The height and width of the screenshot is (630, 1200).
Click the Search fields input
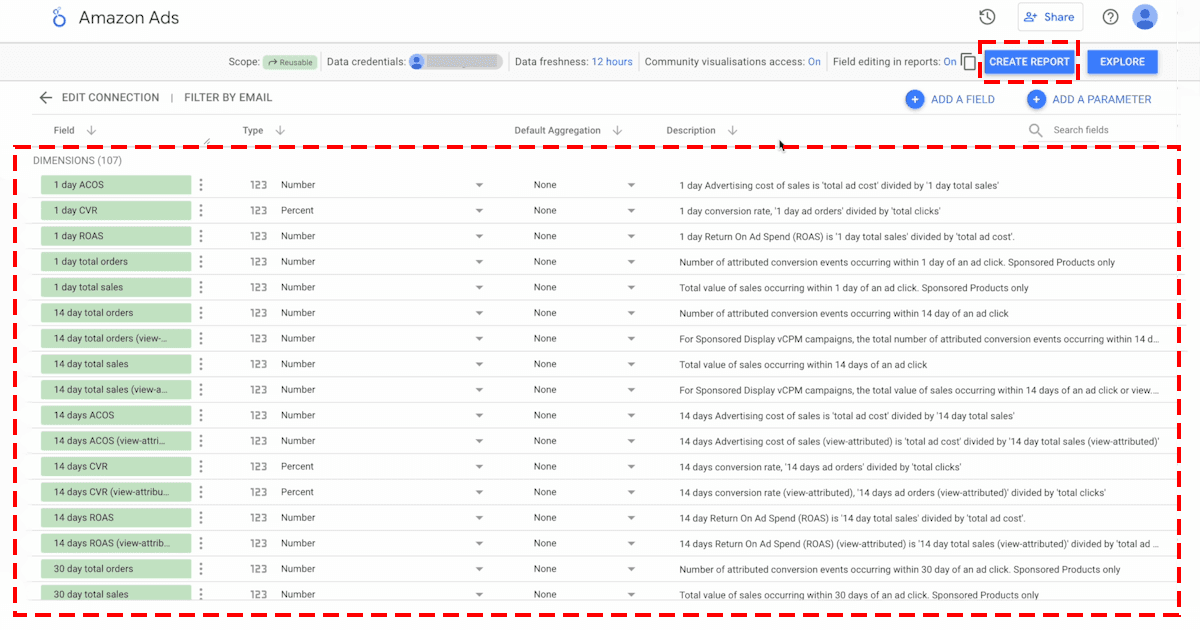point(1100,130)
